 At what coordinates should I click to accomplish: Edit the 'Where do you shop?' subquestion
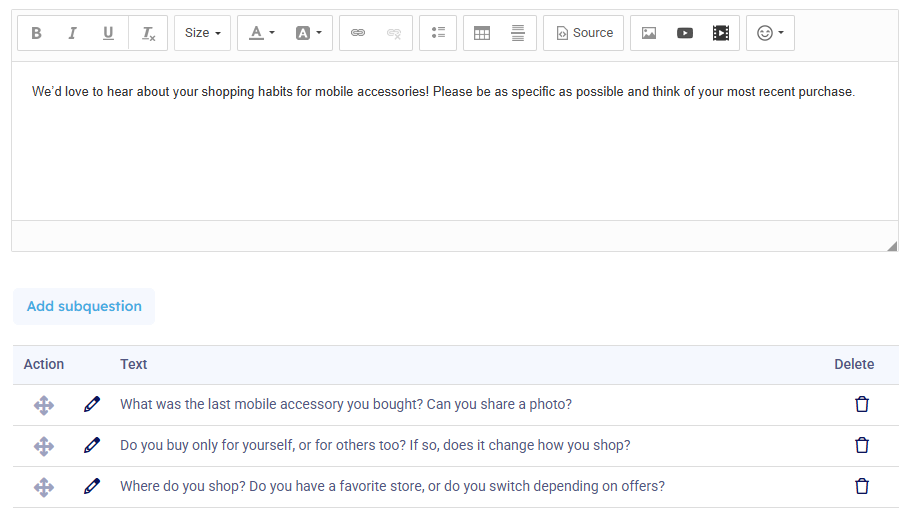[92, 486]
